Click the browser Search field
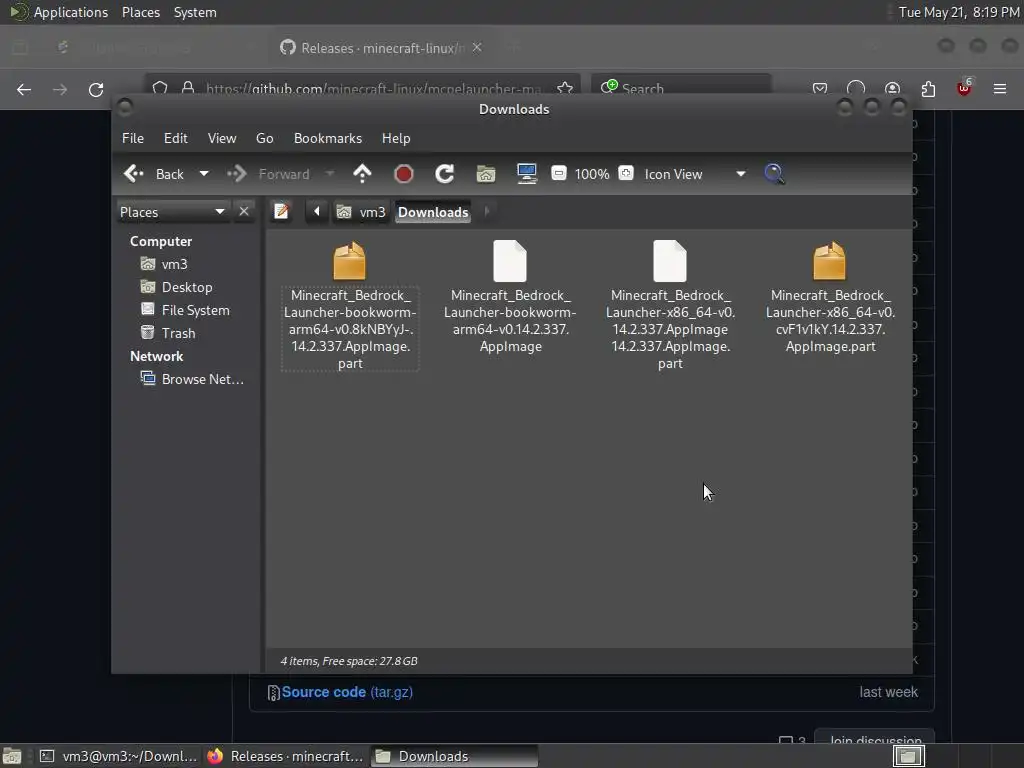1024x768 pixels. click(x=681, y=88)
